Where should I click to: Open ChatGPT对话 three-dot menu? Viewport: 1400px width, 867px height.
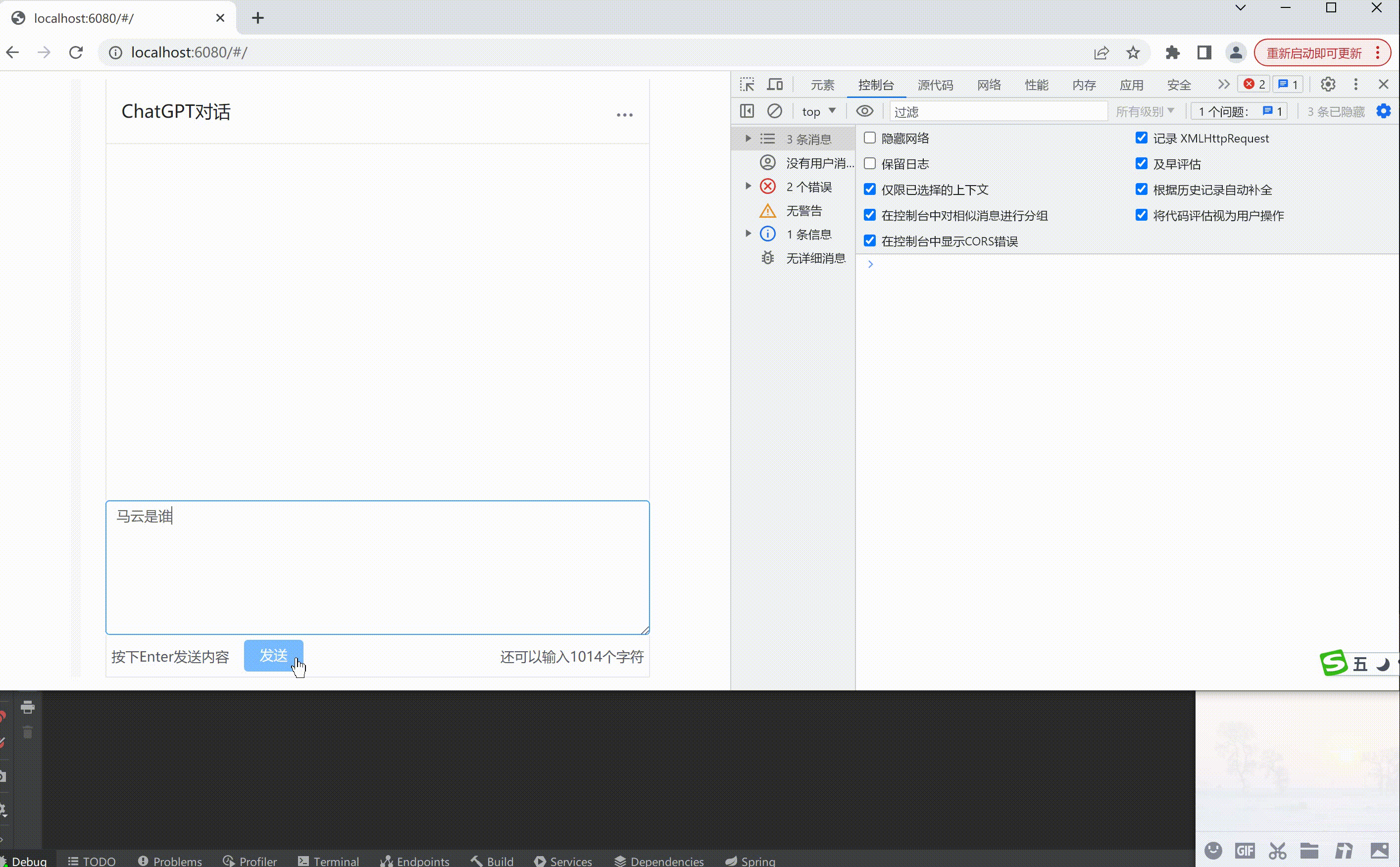(x=625, y=115)
